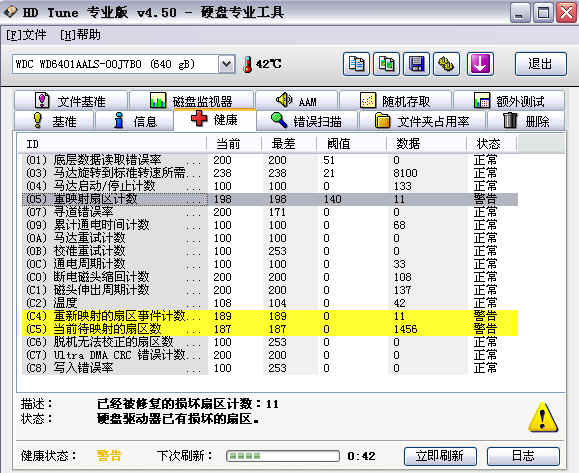Open the [H]帮助 menu
This screenshot has height=473, width=579.
pyautogui.click(x=80, y=35)
